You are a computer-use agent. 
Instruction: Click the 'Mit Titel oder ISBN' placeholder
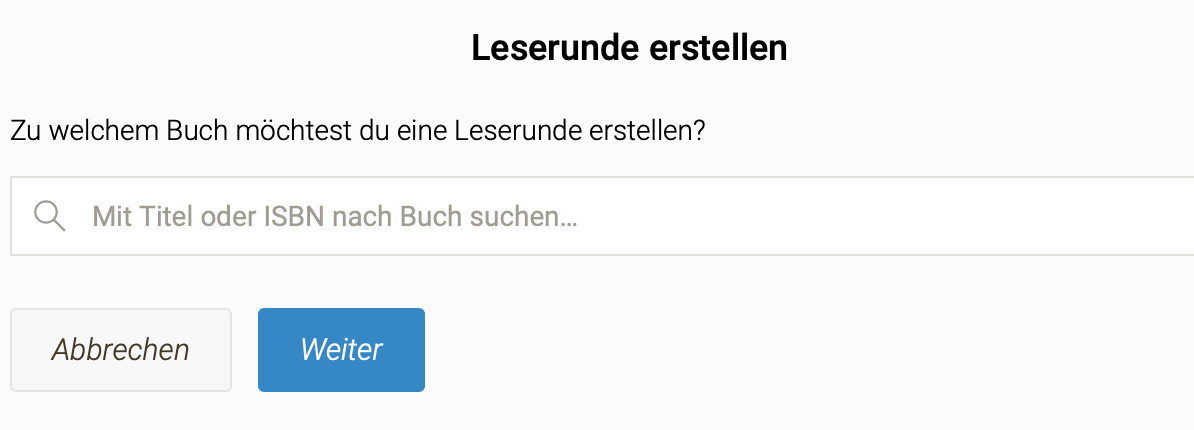(335, 216)
